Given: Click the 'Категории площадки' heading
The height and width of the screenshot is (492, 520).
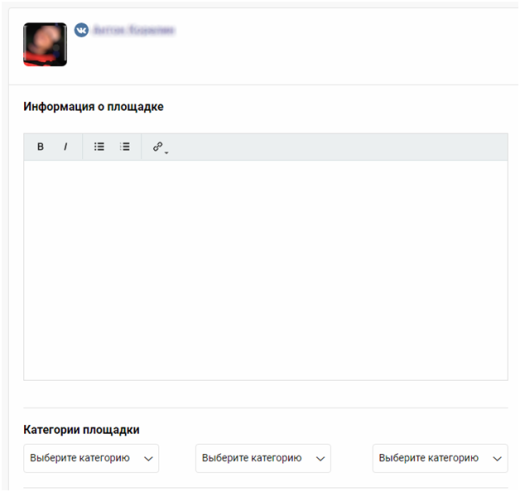Looking at the screenshot, I should (81, 430).
